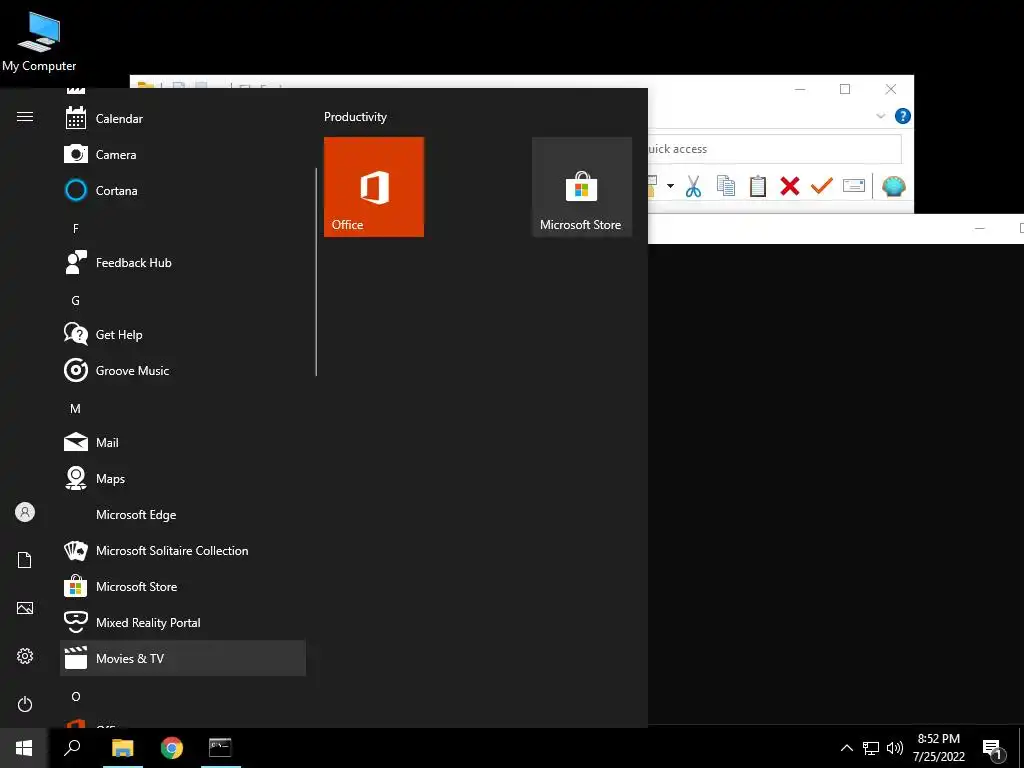Open Calendar from the app list
This screenshot has height=768, width=1024.
[183, 119]
